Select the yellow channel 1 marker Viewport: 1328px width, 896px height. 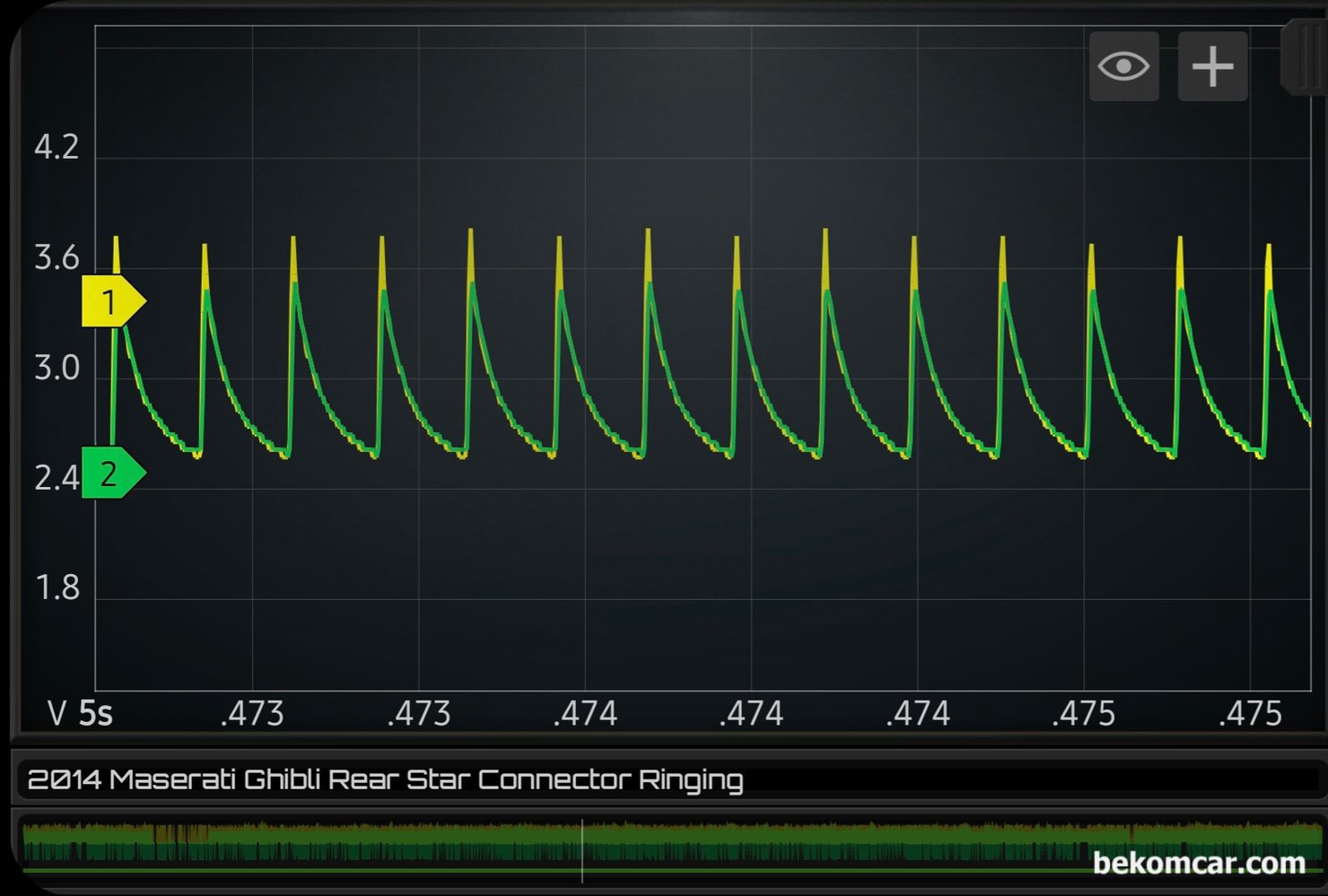tap(111, 301)
